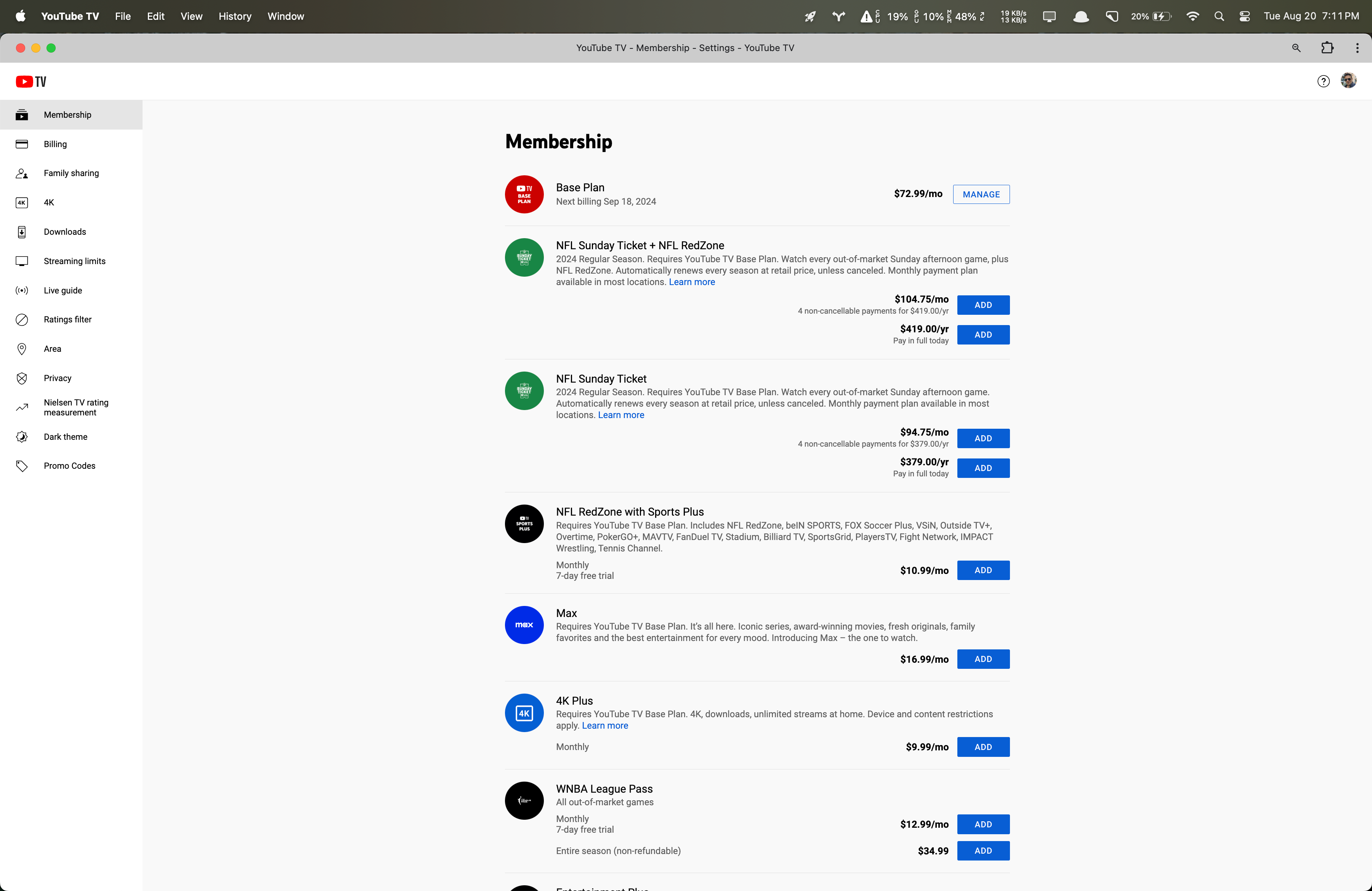Open the History menu

point(235,16)
